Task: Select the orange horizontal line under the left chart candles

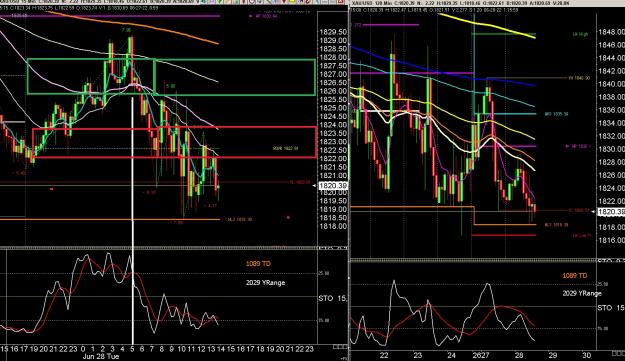Action: (x=110, y=220)
